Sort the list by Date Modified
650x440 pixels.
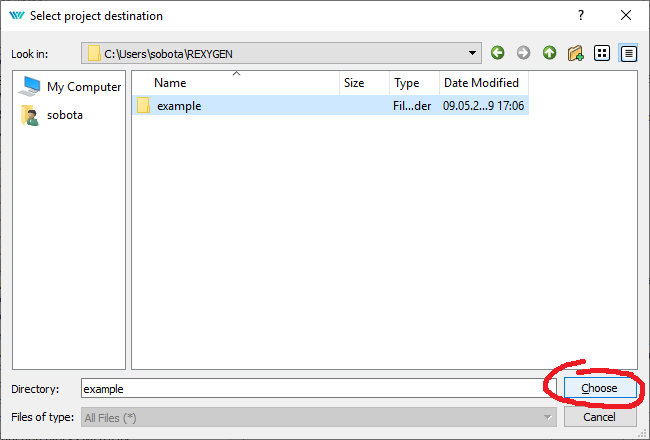click(x=484, y=83)
